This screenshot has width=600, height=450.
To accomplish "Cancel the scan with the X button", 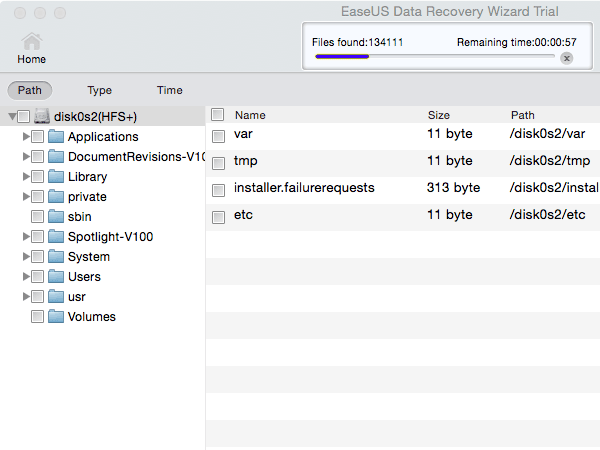I will (567, 58).
